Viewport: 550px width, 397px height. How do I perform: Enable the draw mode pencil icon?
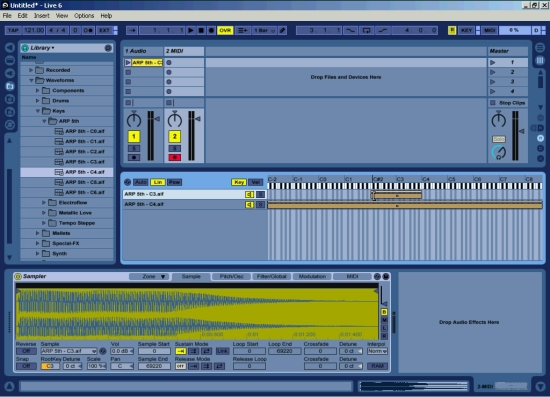point(282,31)
